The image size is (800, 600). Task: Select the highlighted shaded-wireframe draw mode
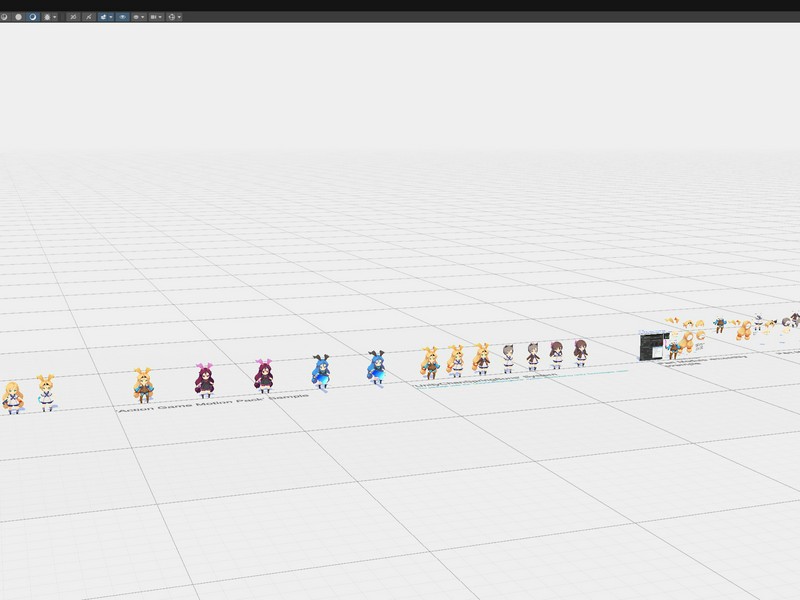pyautogui.click(x=33, y=17)
